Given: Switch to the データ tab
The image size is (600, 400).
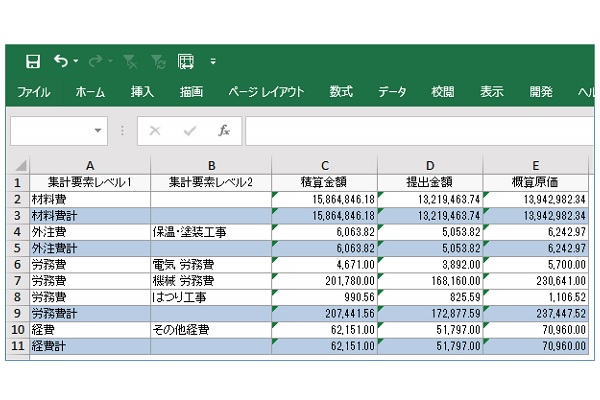Looking at the screenshot, I should pos(392,92).
